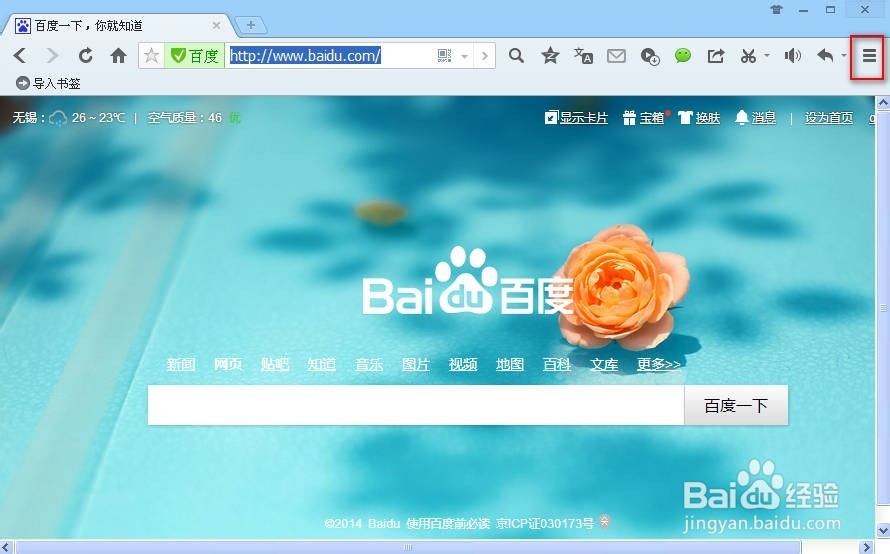890x554 pixels.
Task: Open search with the magnifier icon
Action: (x=516, y=55)
